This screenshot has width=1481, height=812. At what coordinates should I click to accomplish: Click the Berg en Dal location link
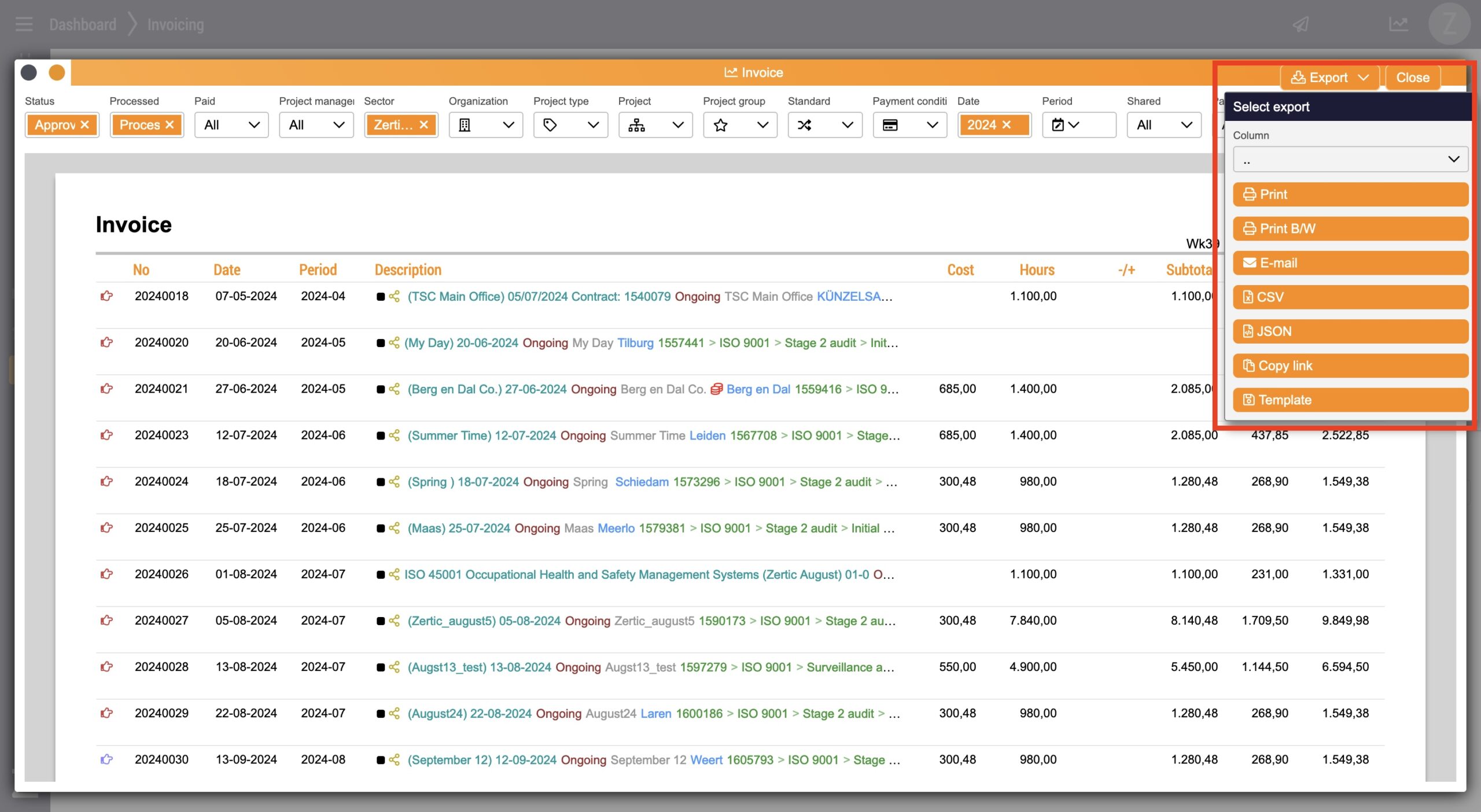tap(758, 389)
